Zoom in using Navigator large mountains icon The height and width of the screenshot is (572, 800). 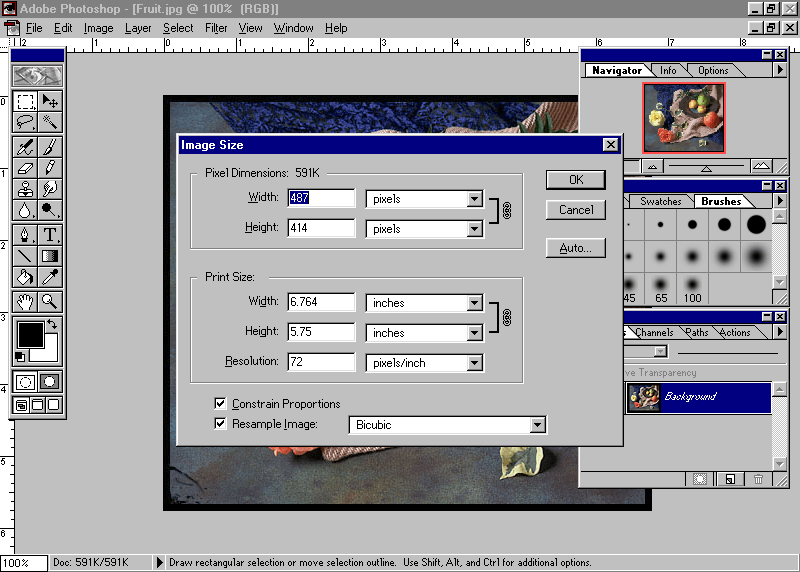761,166
